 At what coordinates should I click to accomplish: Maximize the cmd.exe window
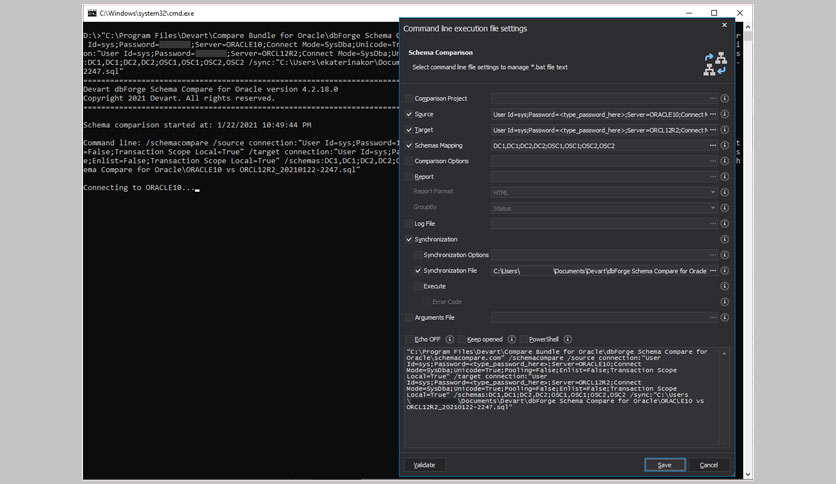714,13
